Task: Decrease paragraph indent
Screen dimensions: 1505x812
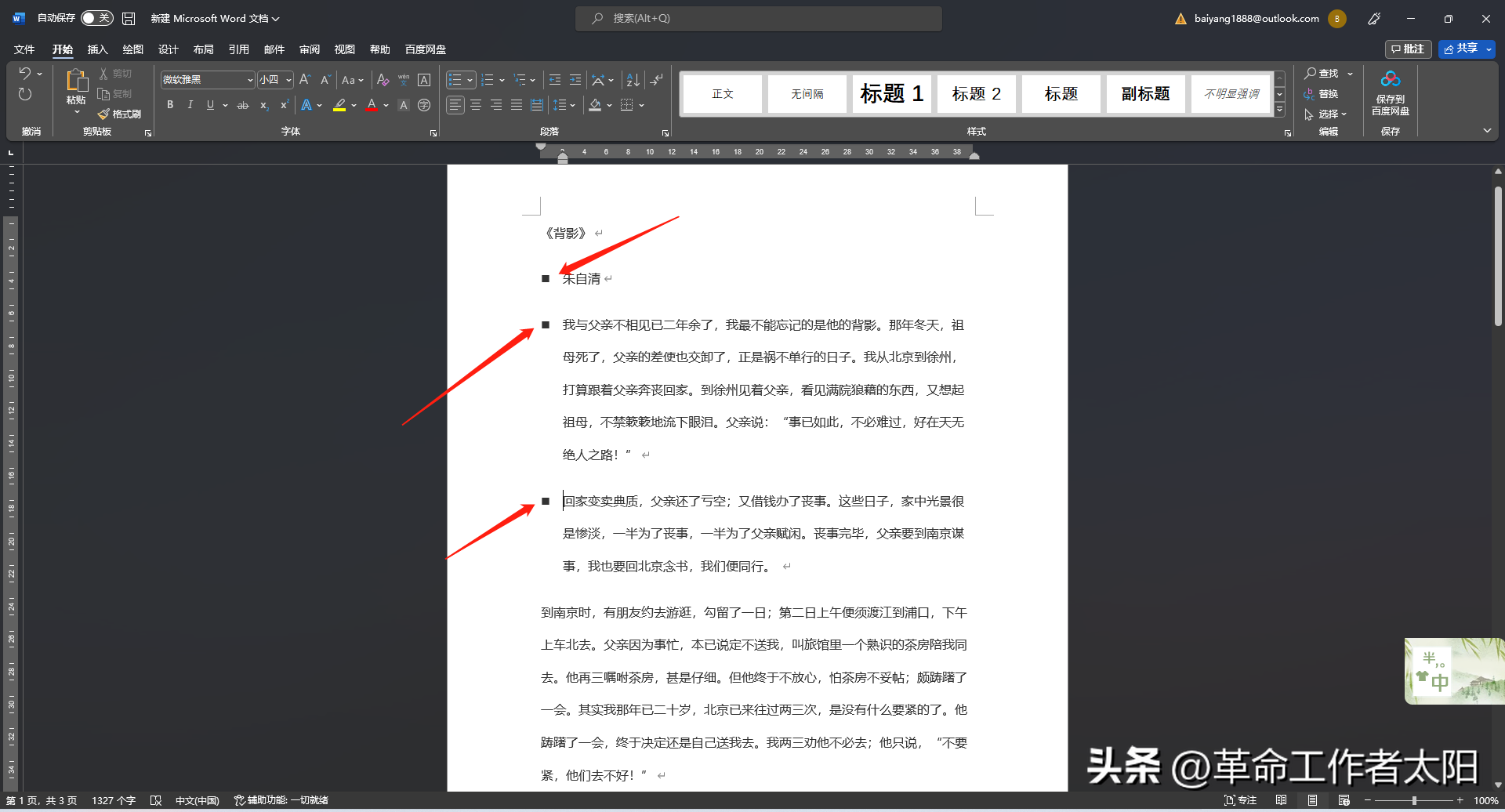Action: 555,80
